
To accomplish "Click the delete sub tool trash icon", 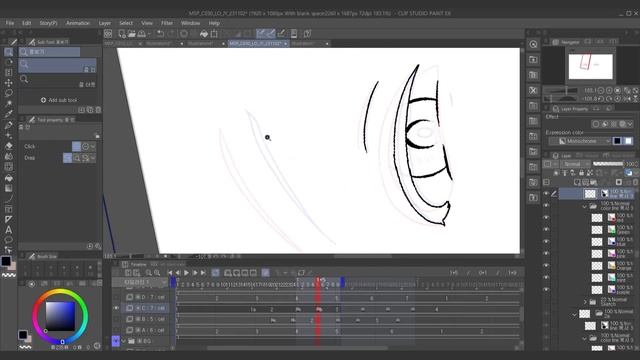I will pos(98,110).
